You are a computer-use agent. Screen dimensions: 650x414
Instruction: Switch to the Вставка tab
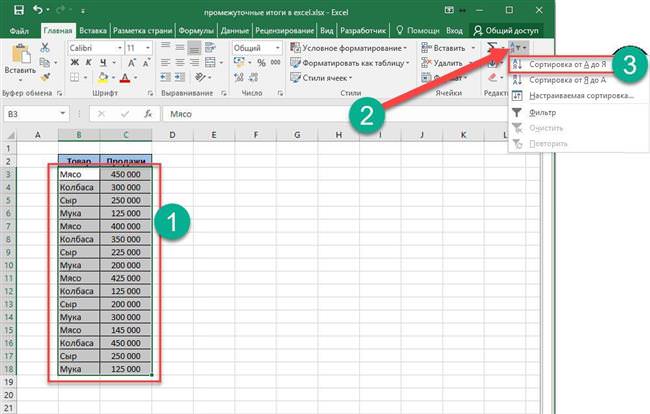pos(93,31)
